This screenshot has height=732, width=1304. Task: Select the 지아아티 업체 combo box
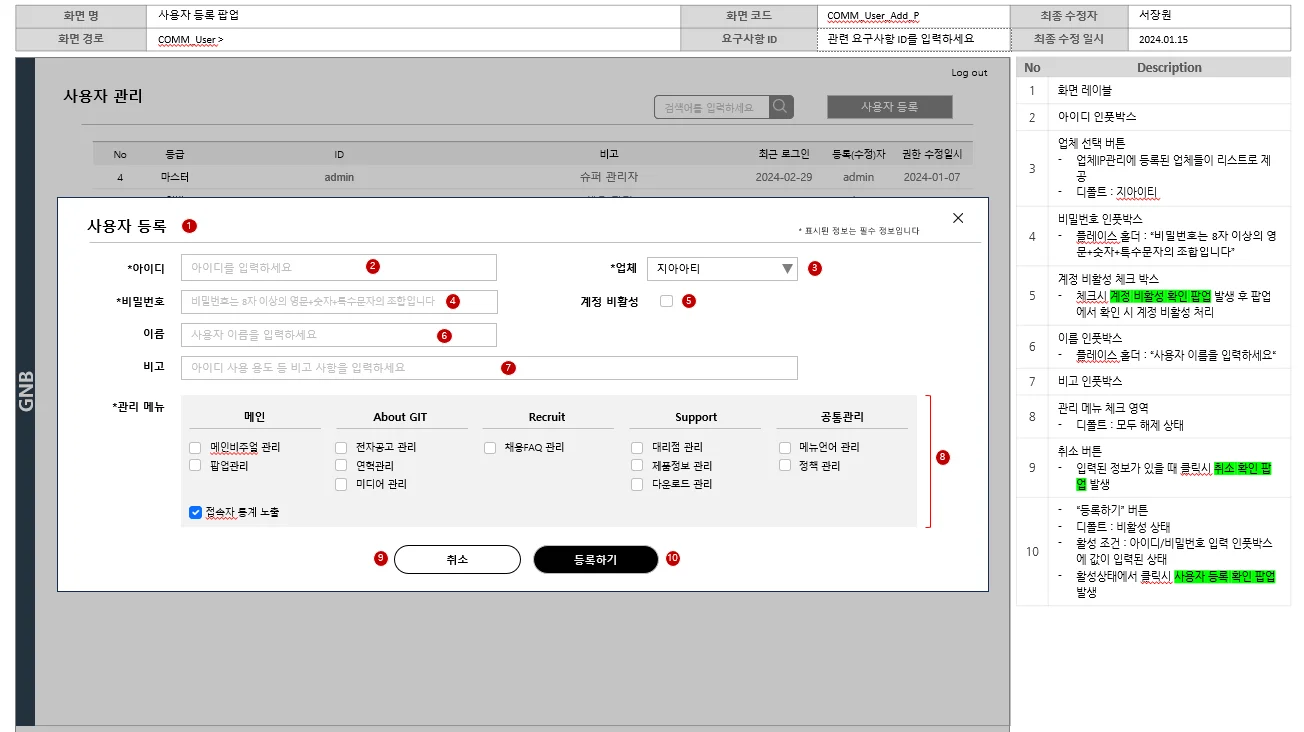[722, 268]
